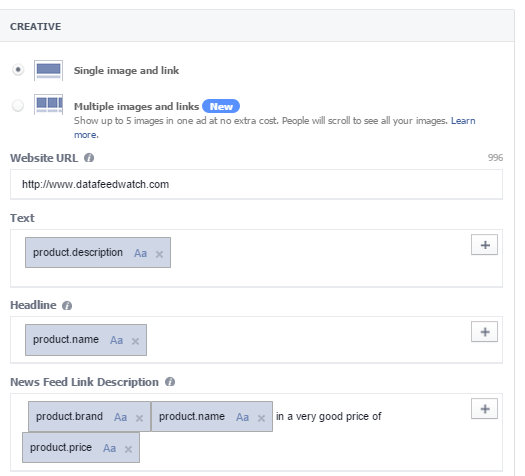Remove the product.description tag
525x476 pixels.
point(159,254)
